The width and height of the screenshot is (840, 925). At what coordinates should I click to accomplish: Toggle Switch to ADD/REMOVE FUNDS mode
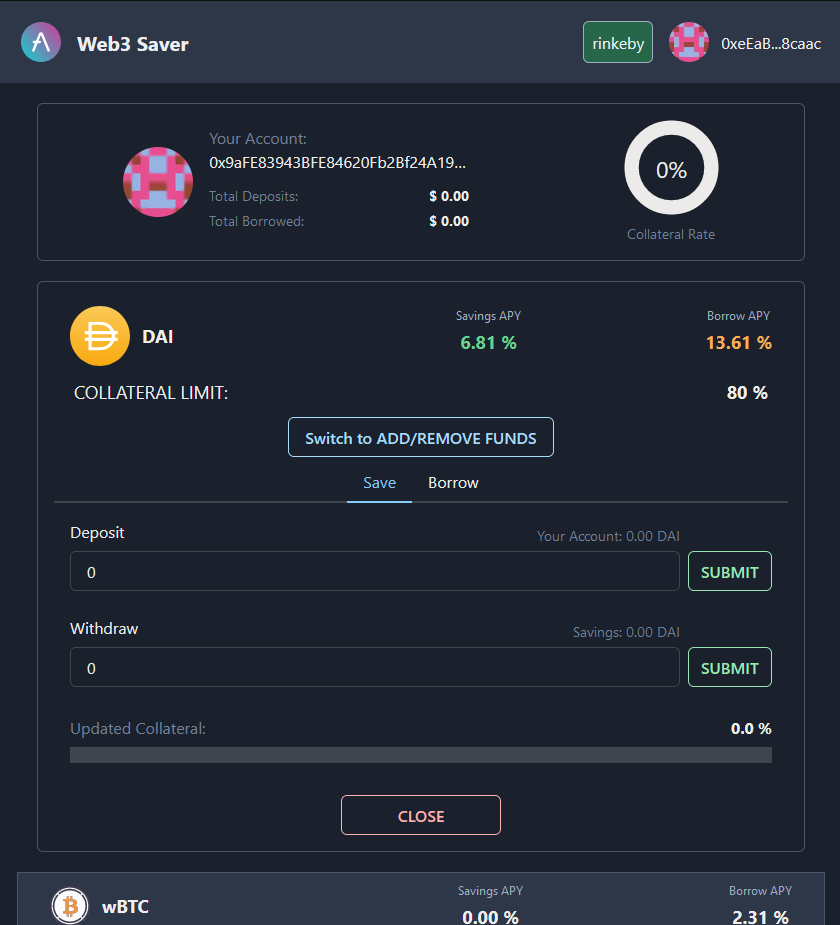(x=421, y=438)
